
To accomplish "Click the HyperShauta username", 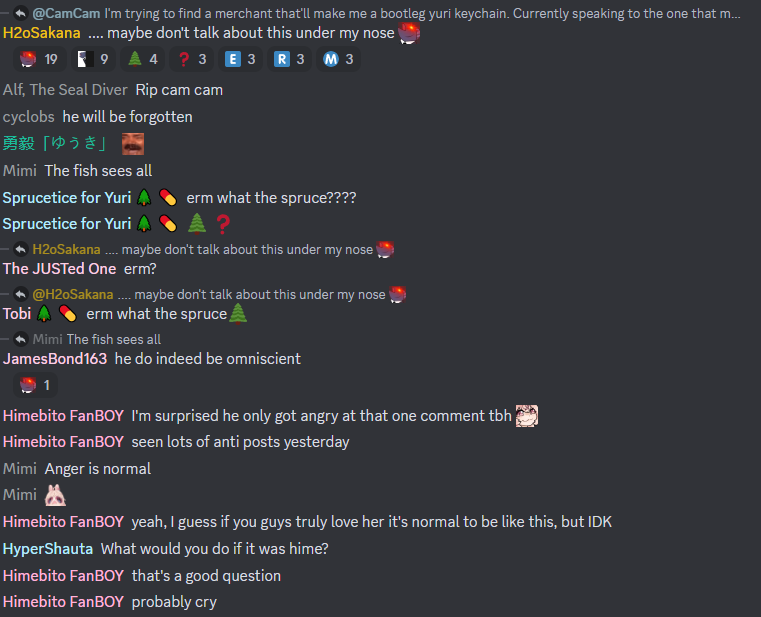I will tap(48, 549).
